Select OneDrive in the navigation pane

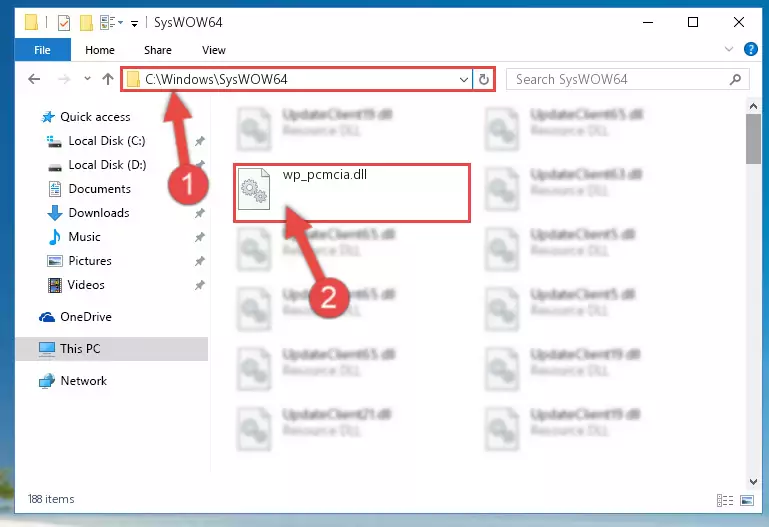(86, 317)
